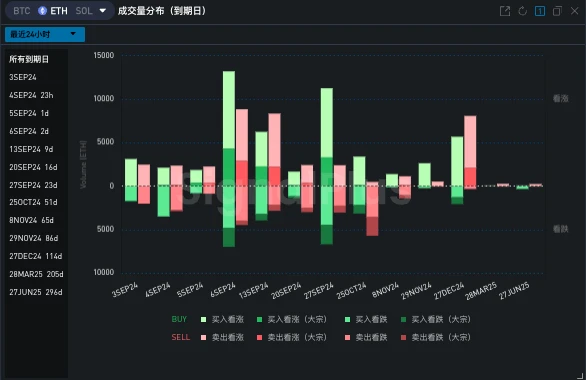Select the 28MAR25 205d expiry
The image size is (586, 380).
coord(36,274)
